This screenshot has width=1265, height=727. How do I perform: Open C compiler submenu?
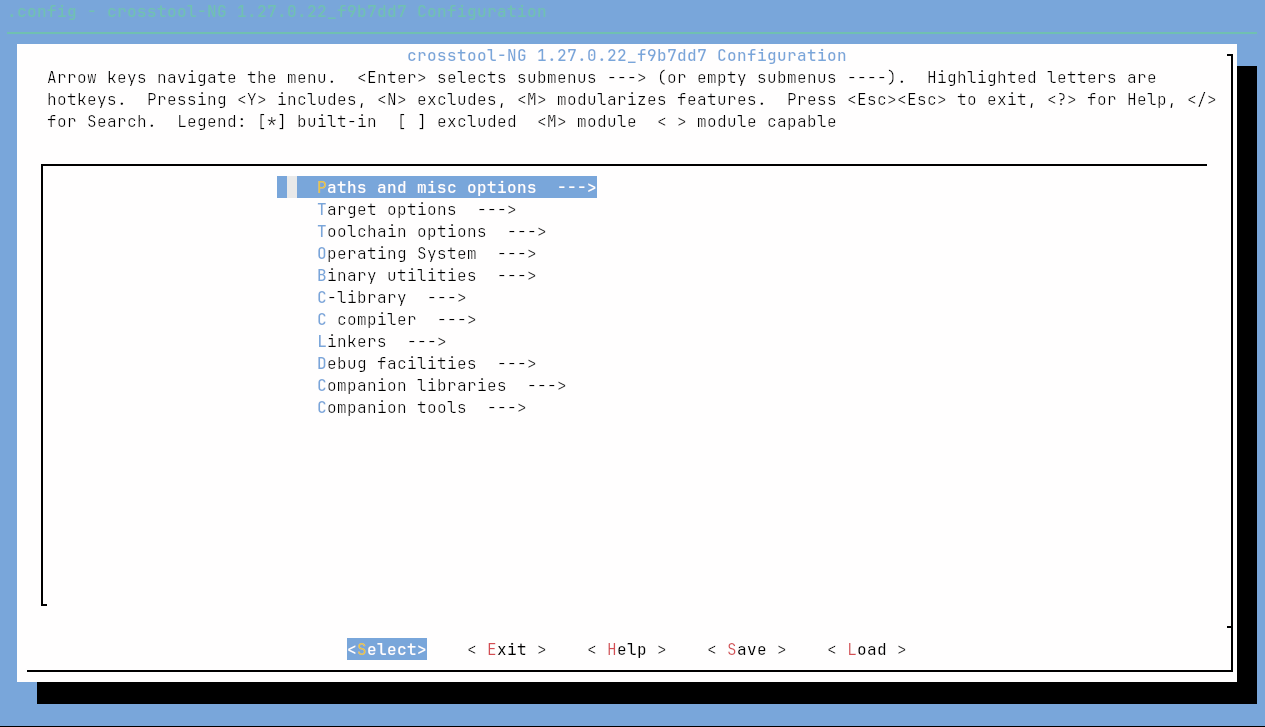pyautogui.click(x=396, y=319)
